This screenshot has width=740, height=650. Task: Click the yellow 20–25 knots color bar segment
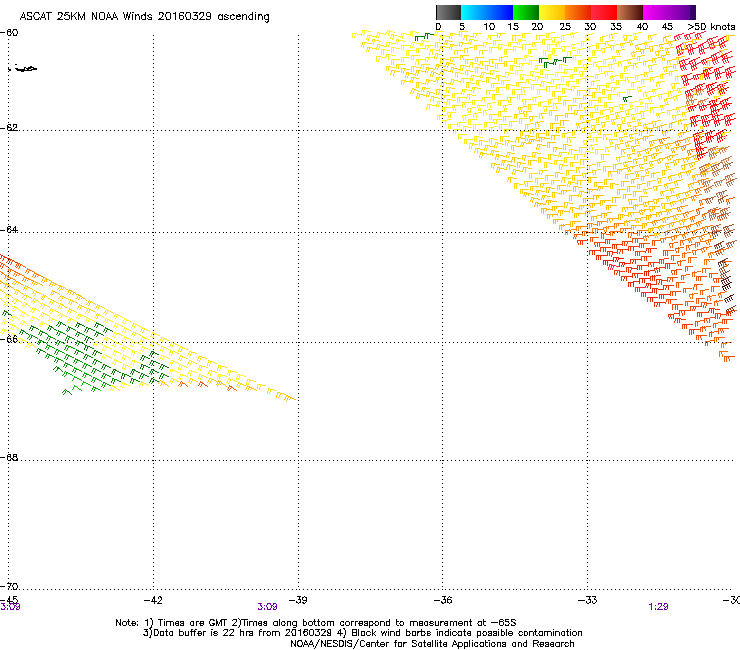[552, 12]
